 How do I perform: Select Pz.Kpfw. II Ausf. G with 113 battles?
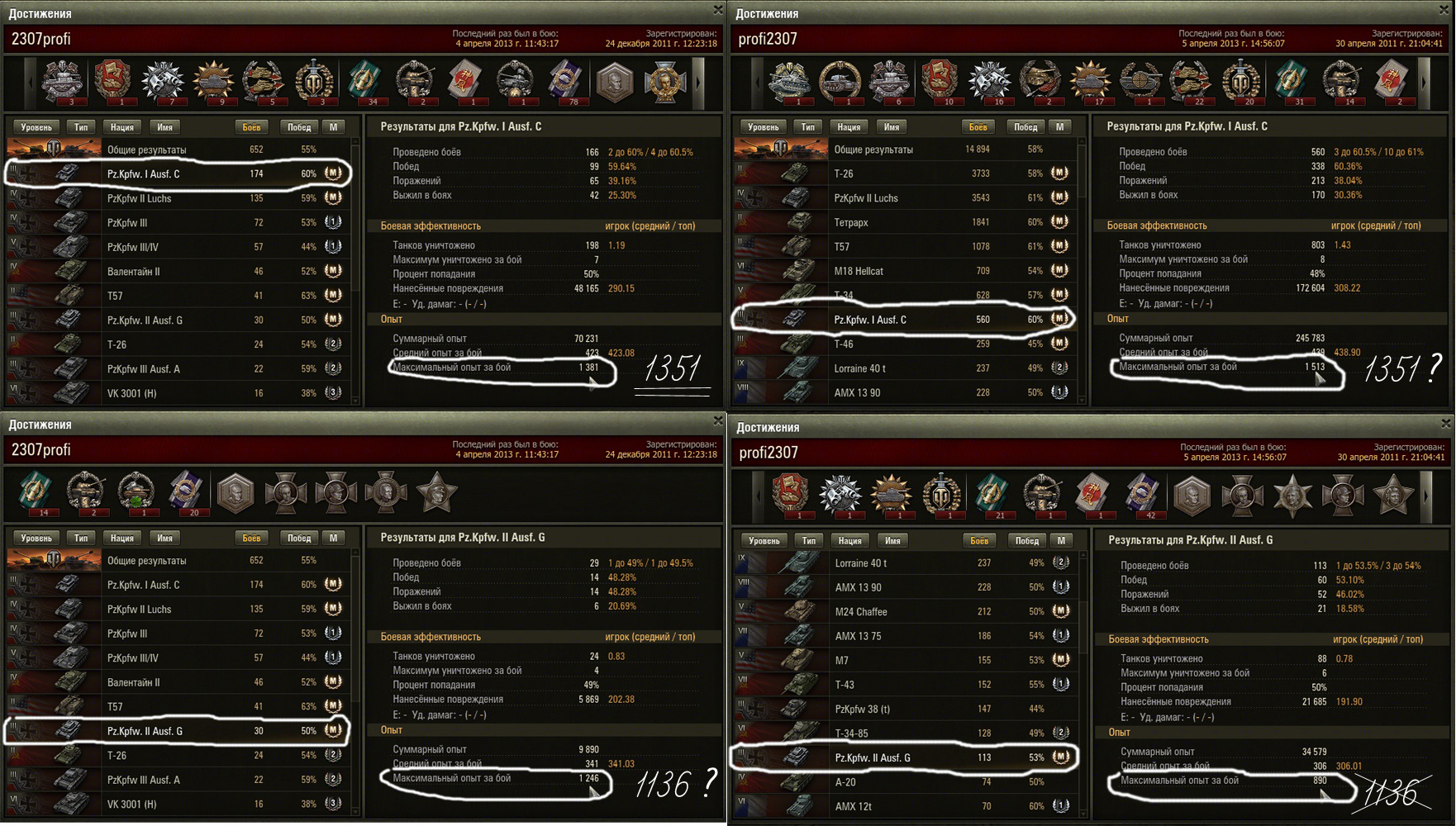(x=905, y=757)
